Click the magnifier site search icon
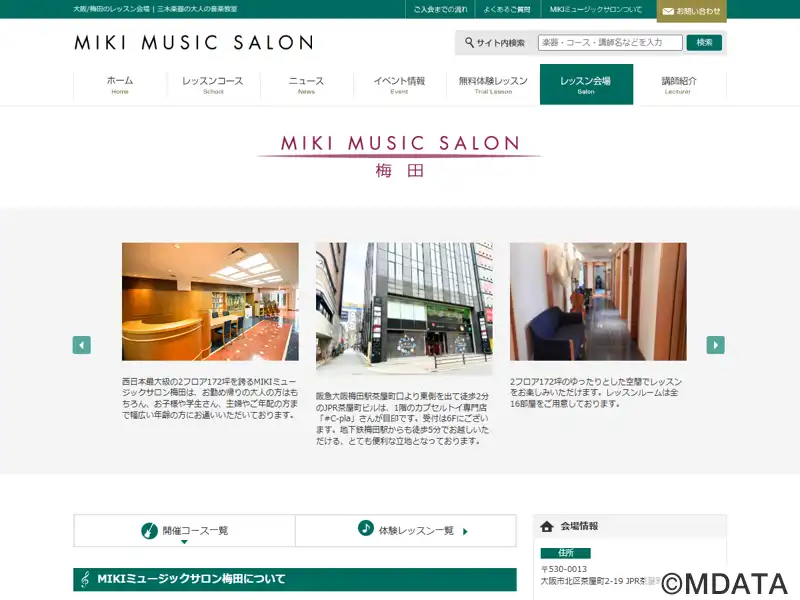The image size is (800, 600). coord(469,43)
